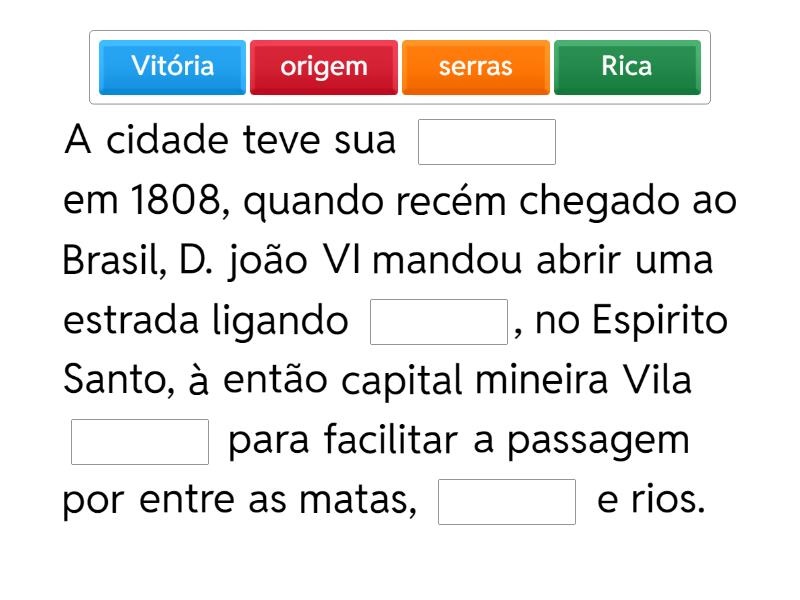800x600 pixels.
Task: Click the blank after "A cidade teve sua"
Action: tap(487, 142)
